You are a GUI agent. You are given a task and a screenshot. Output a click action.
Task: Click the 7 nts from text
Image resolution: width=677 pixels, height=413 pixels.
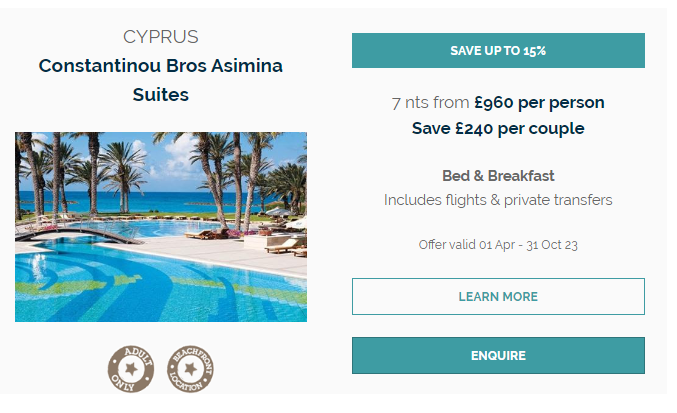(x=431, y=102)
